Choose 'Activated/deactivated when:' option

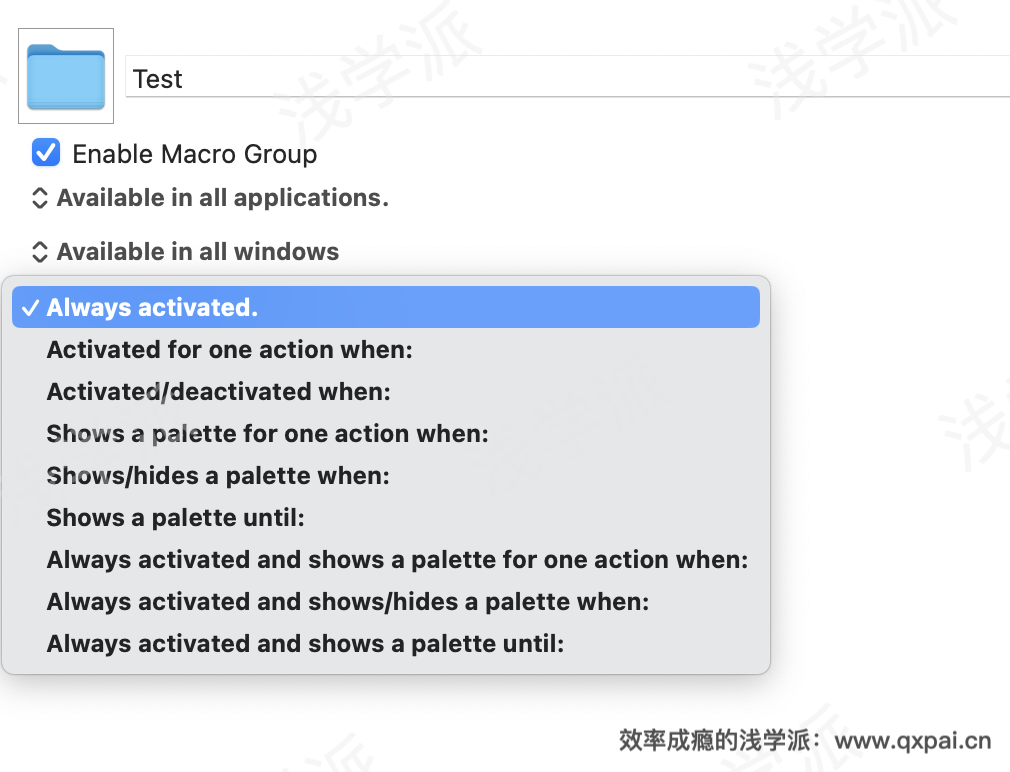click(218, 392)
